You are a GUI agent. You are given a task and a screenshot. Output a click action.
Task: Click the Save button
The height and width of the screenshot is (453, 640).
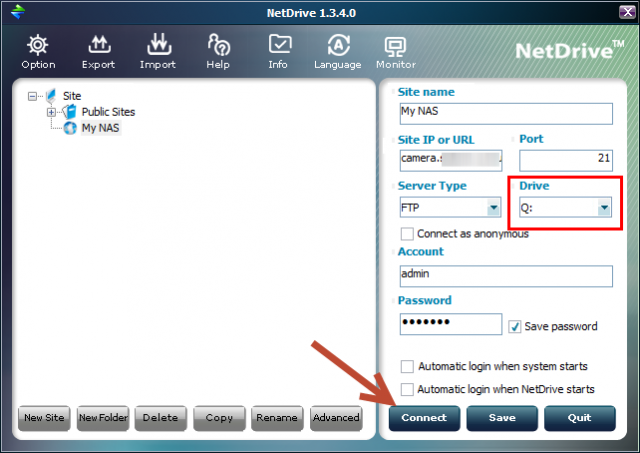502,418
